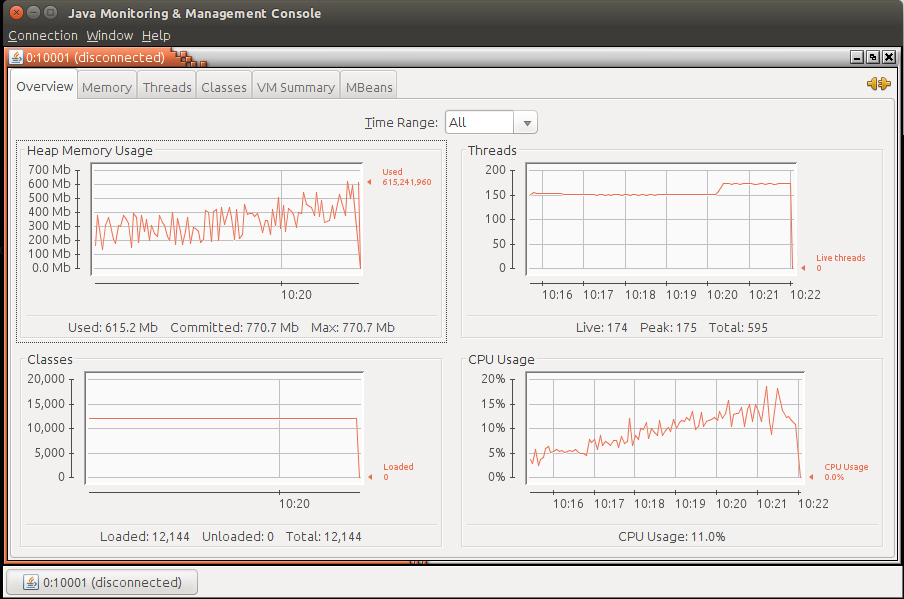Screen dimensions: 904x599
Task: Click the connection status plug icon
Action: point(879,84)
